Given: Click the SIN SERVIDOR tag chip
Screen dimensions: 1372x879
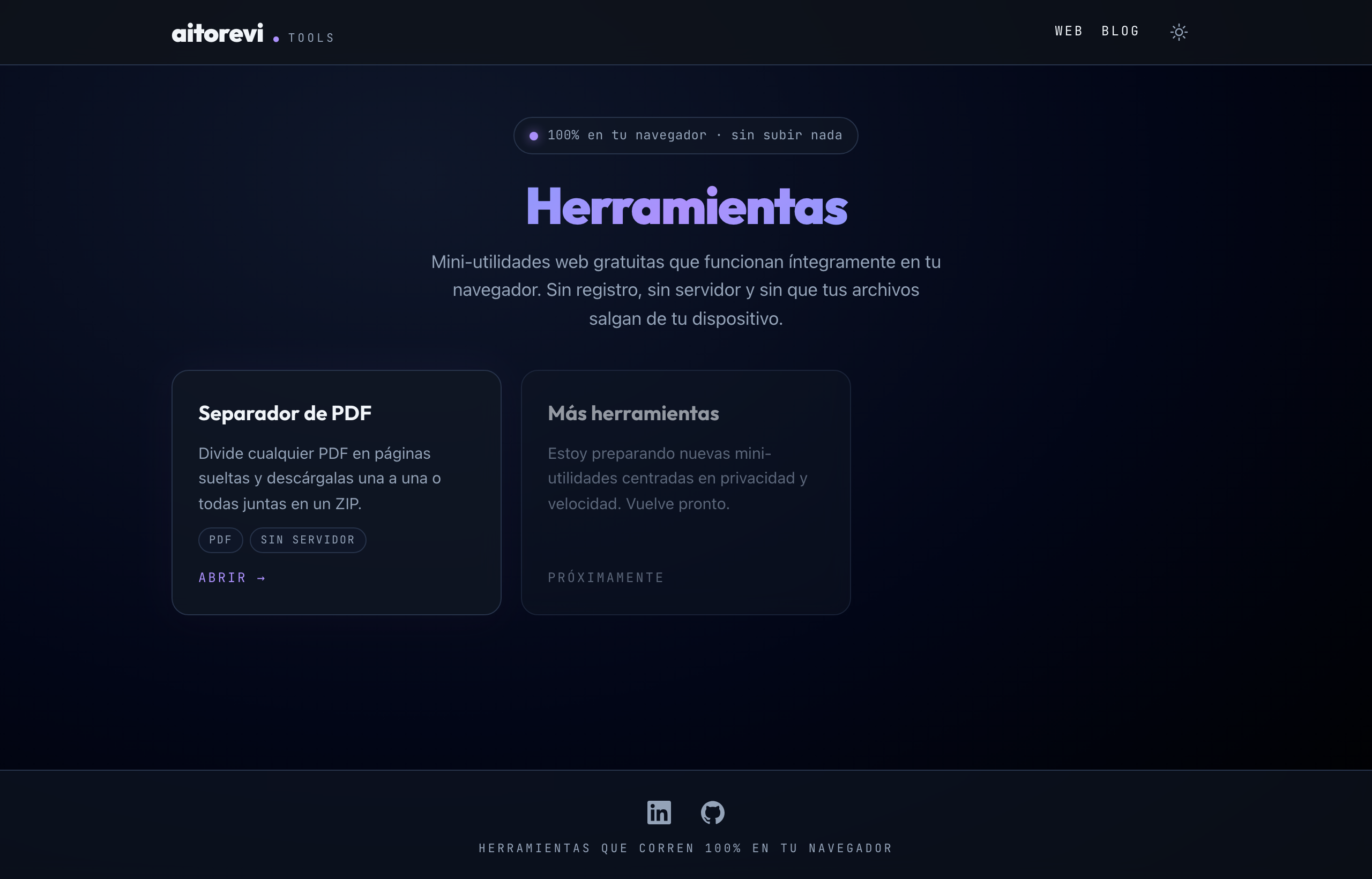Looking at the screenshot, I should coord(308,540).
